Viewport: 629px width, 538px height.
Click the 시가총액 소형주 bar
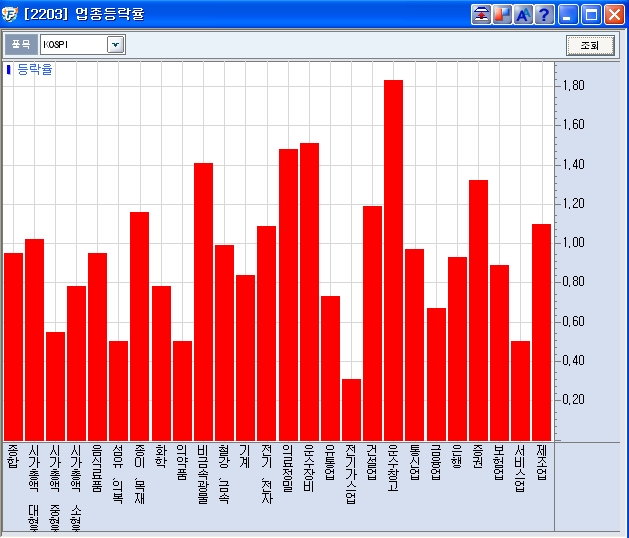click(x=76, y=363)
